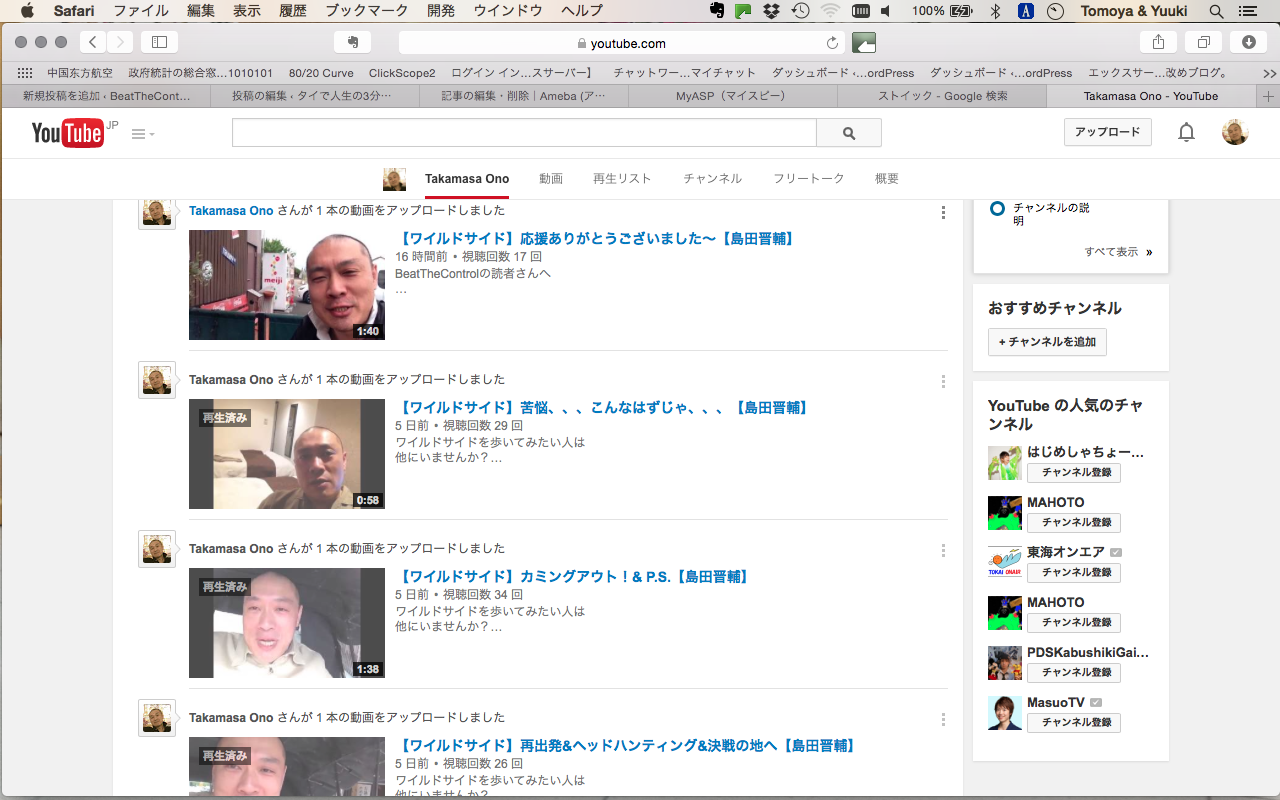Click the Evernote hand extension icon
Image resolution: width=1280 pixels, height=800 pixels.
352,42
